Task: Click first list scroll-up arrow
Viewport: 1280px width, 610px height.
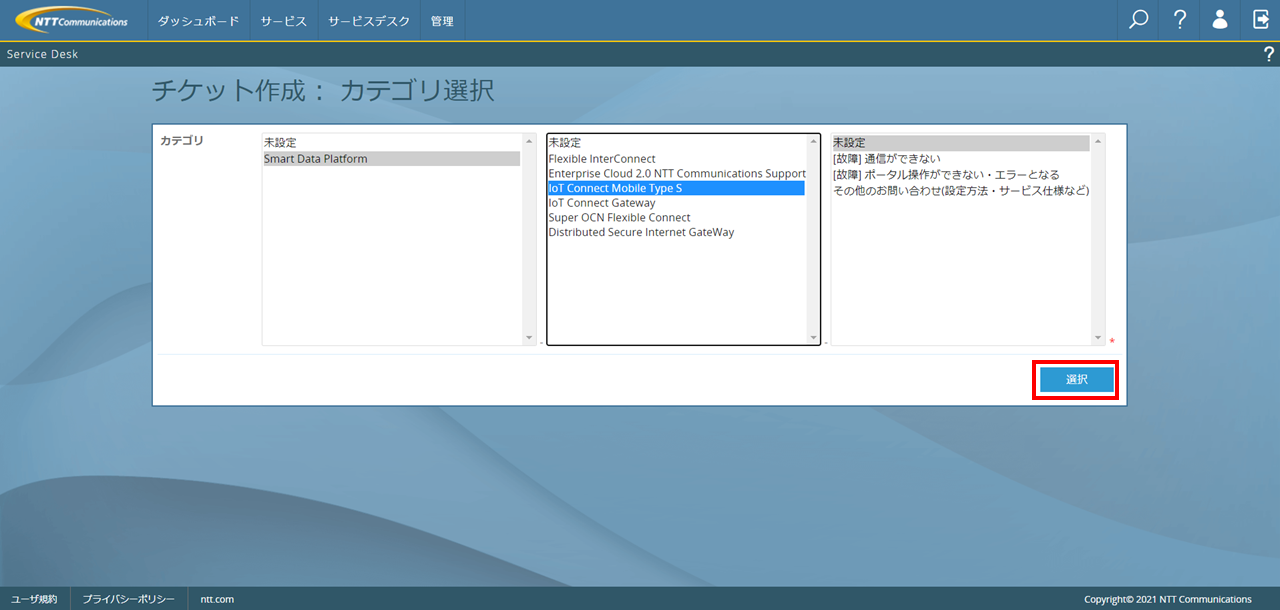Action: (x=529, y=141)
